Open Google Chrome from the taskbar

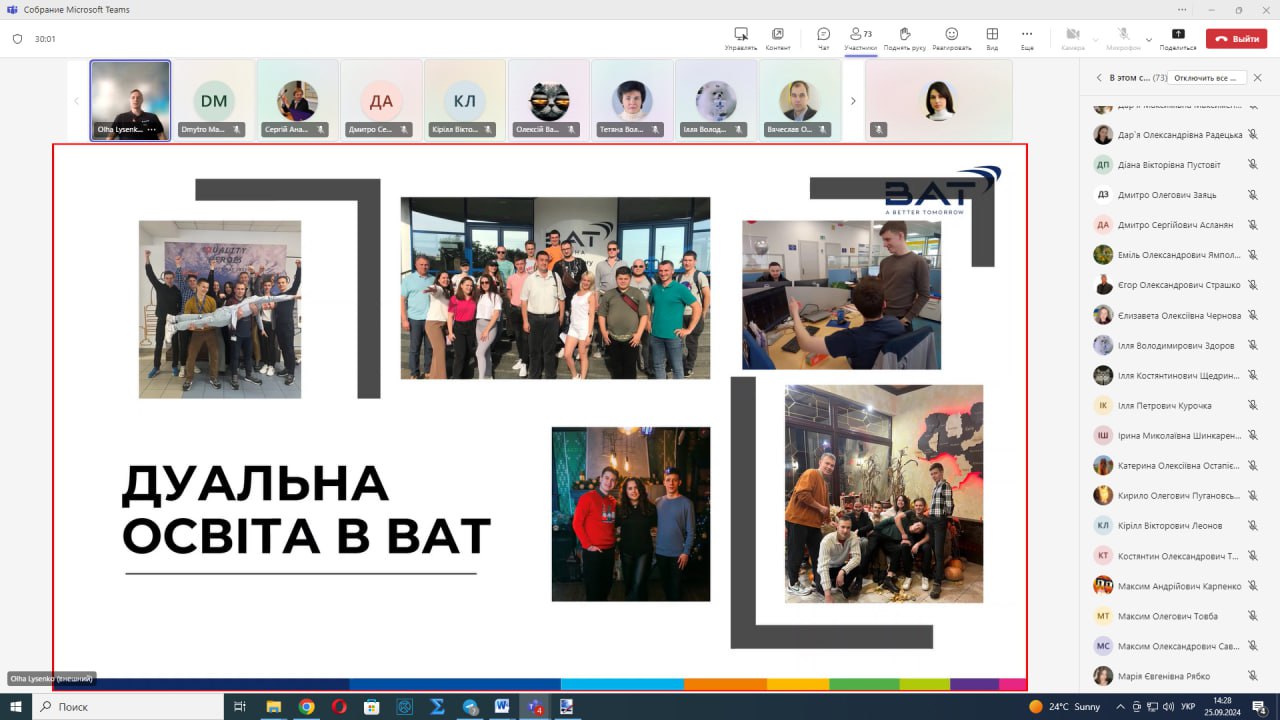(306, 706)
